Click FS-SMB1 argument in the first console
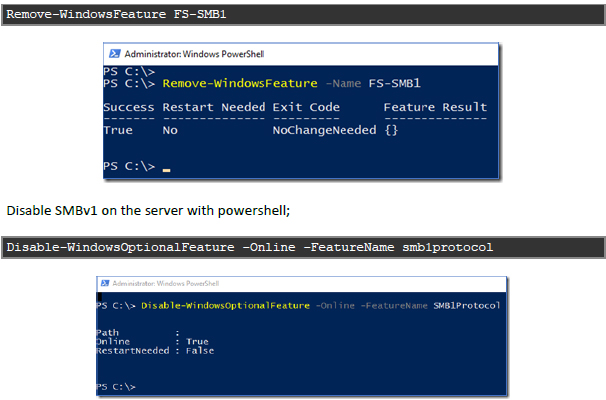 tap(394, 83)
